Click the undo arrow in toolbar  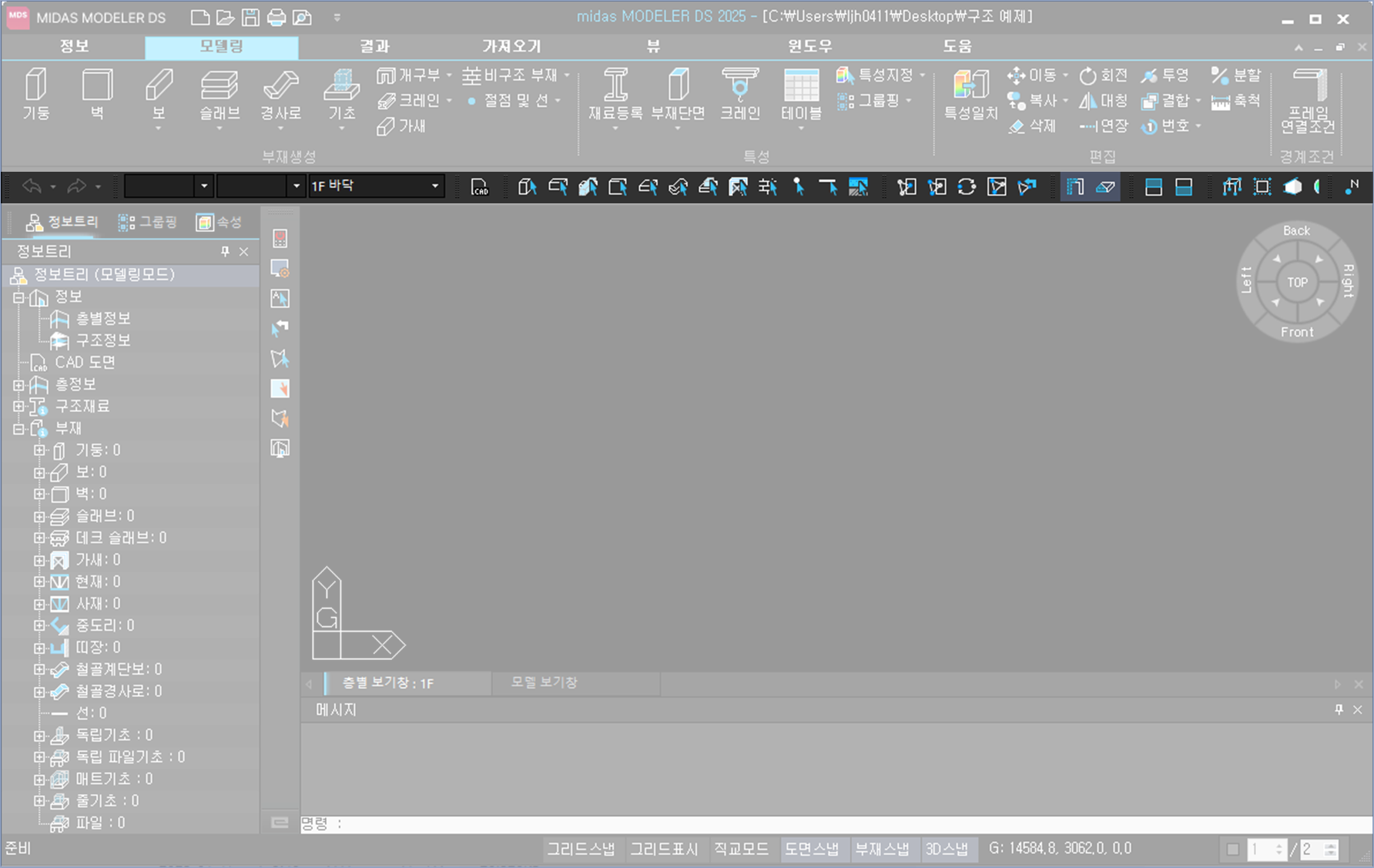point(32,186)
